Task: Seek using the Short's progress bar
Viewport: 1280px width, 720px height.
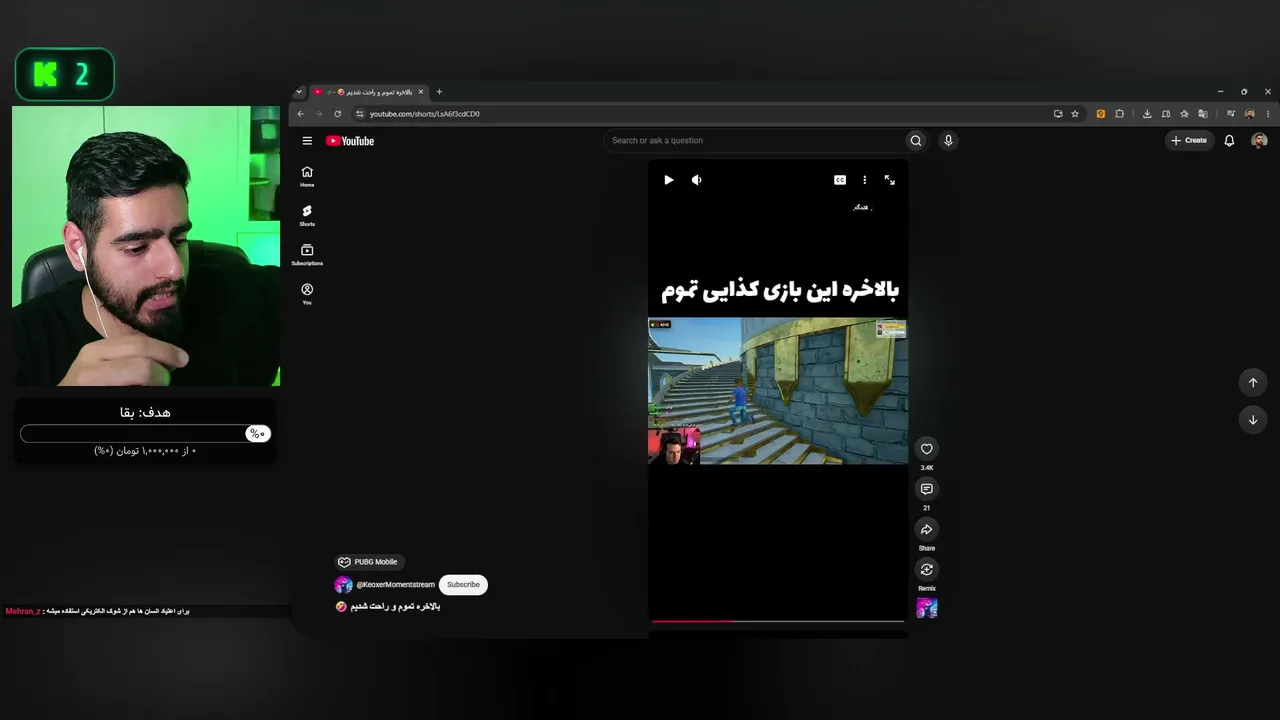Action: tap(778, 621)
